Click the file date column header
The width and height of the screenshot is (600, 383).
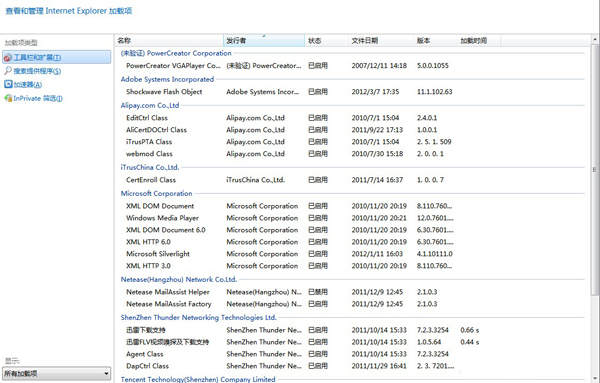[381, 41]
